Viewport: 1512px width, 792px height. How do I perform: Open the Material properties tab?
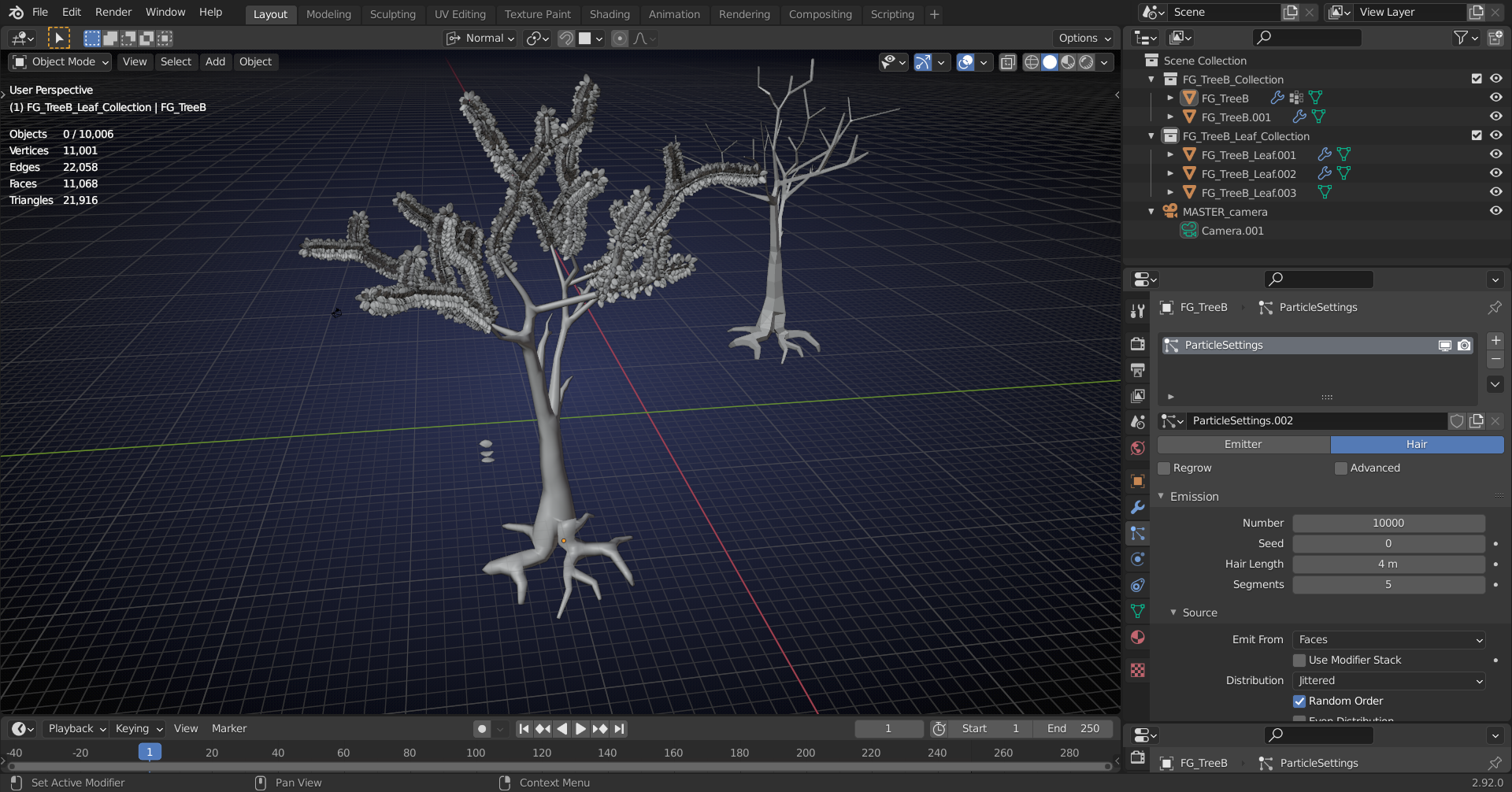[x=1137, y=637]
